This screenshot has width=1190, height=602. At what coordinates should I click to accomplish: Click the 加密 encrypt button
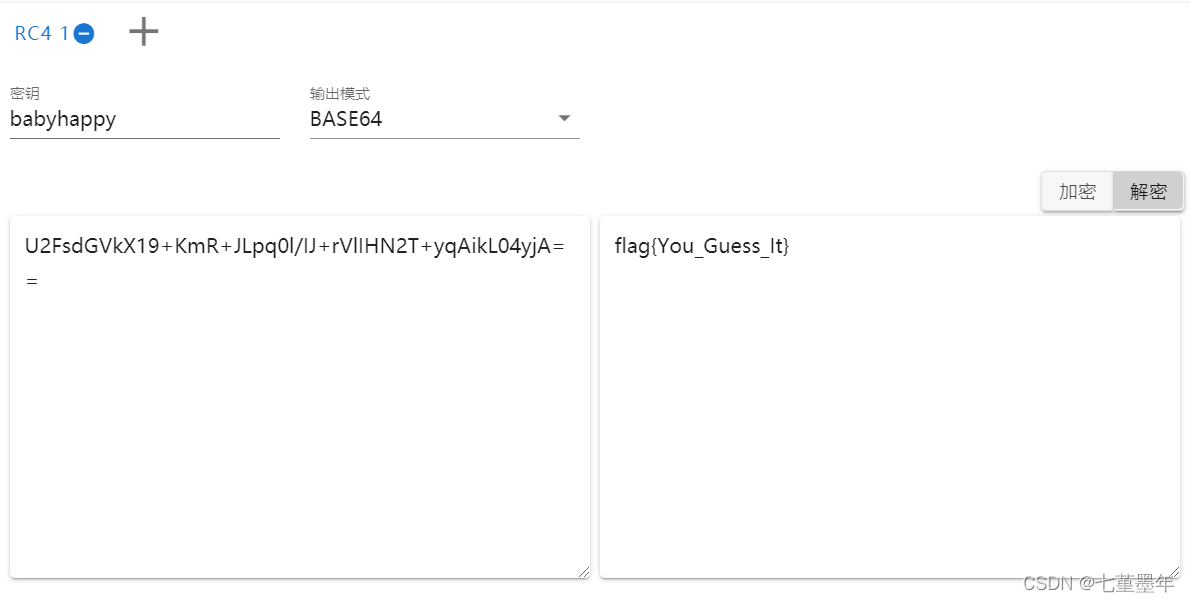[x=1077, y=191]
